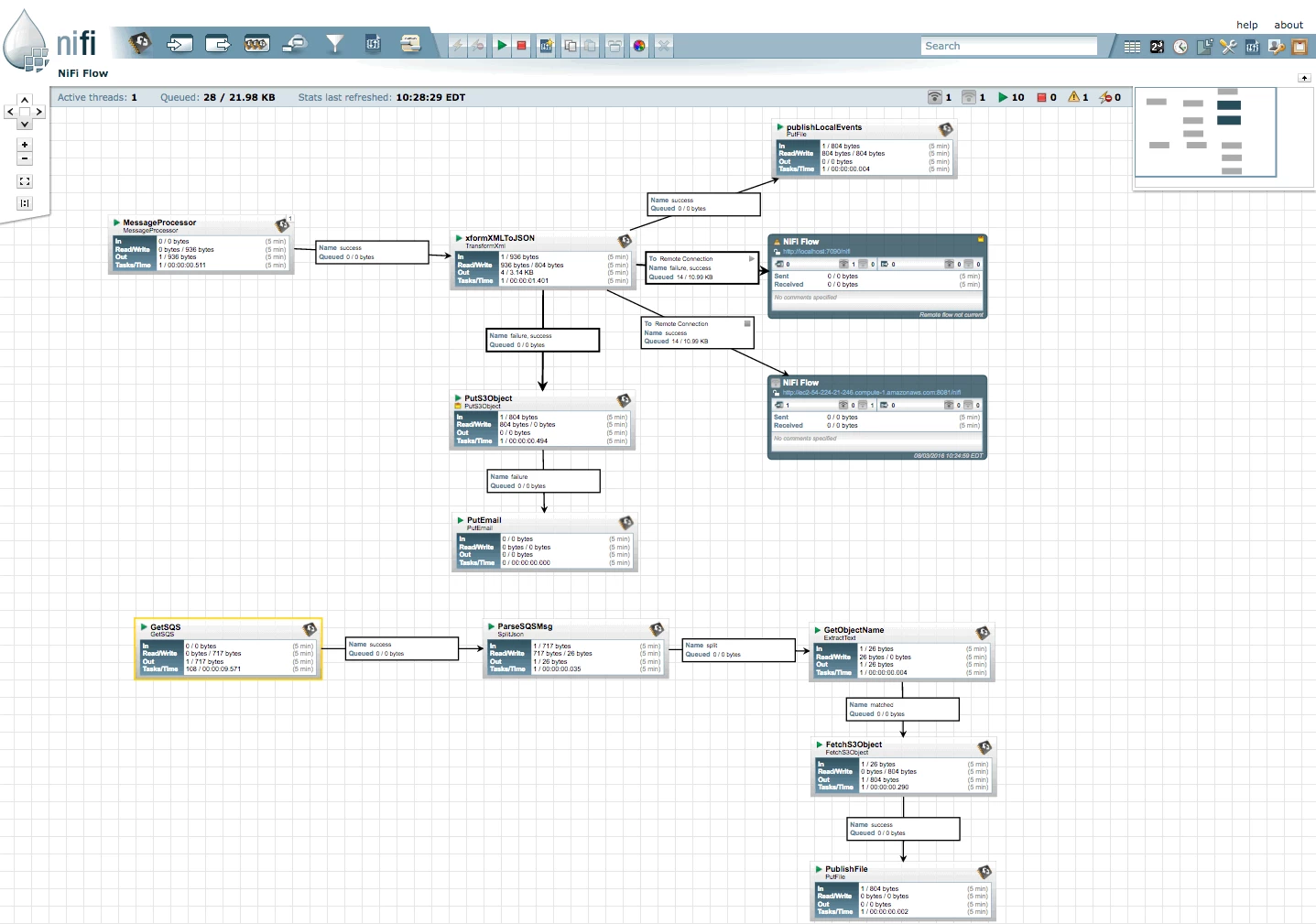Start the selected components with green play
The width and height of the screenshot is (1316, 924).
(x=501, y=46)
